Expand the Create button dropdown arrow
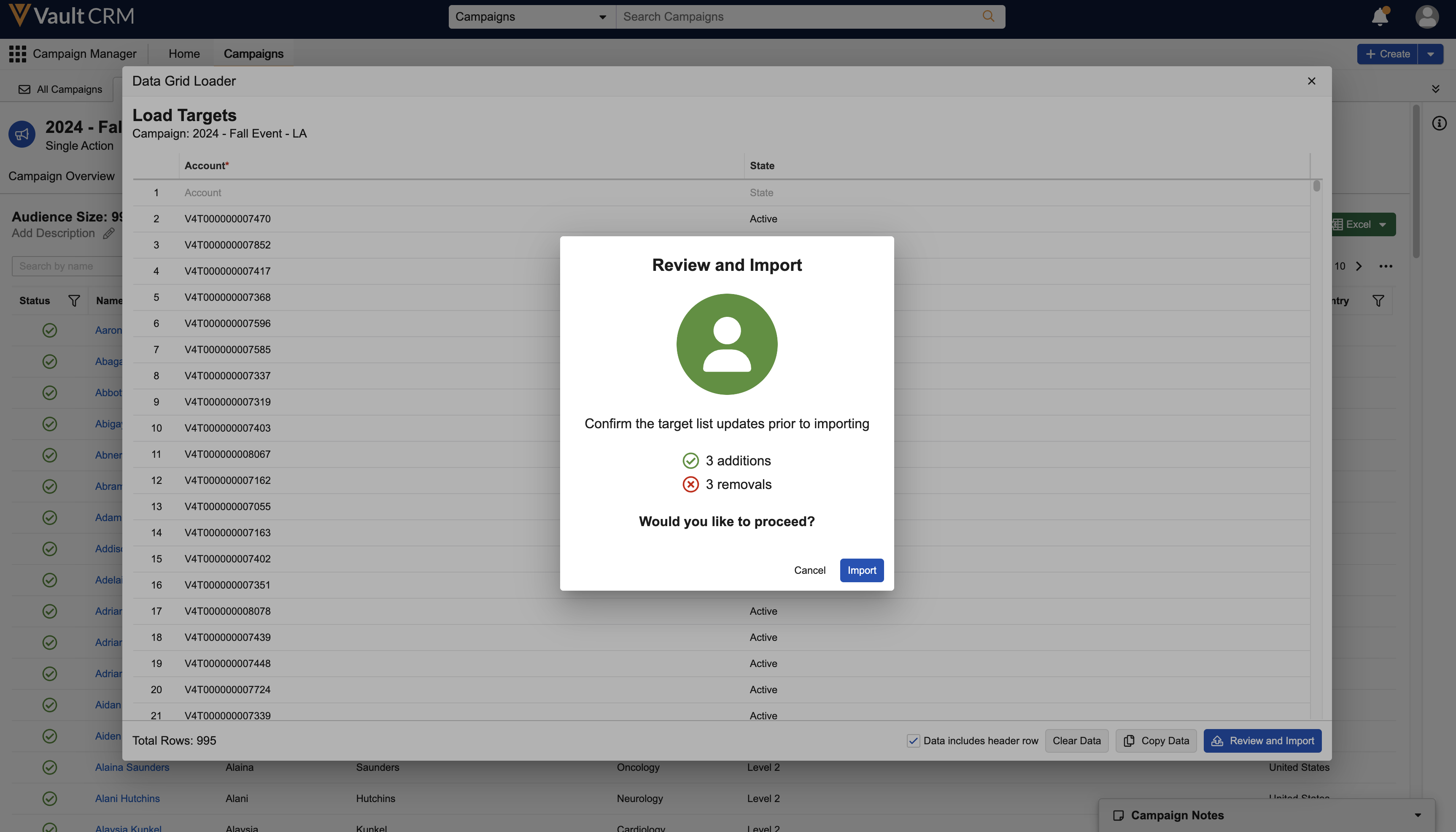 point(1430,54)
